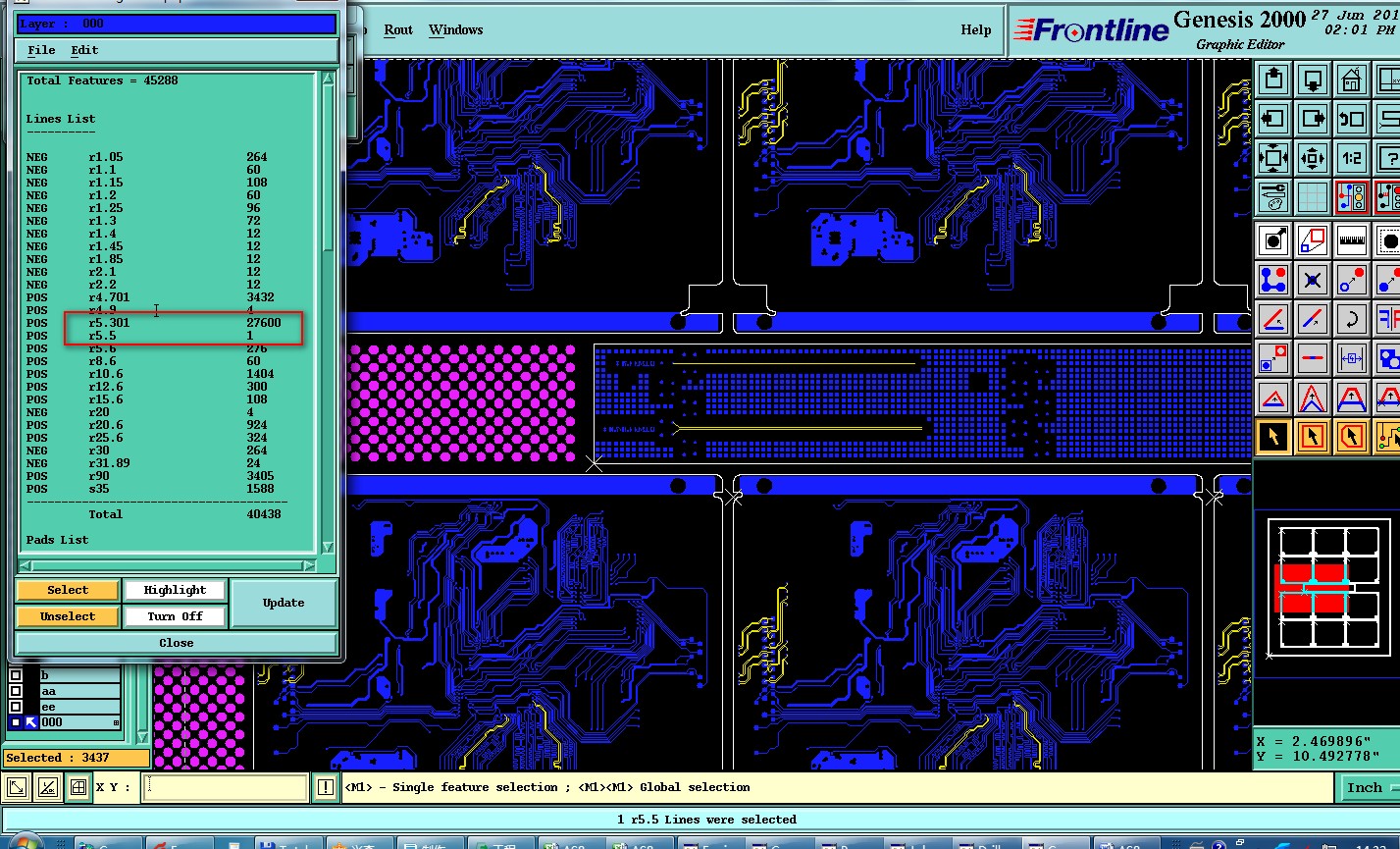Click the exclamation mark button near XY field
The image size is (1400, 849).
point(326,787)
